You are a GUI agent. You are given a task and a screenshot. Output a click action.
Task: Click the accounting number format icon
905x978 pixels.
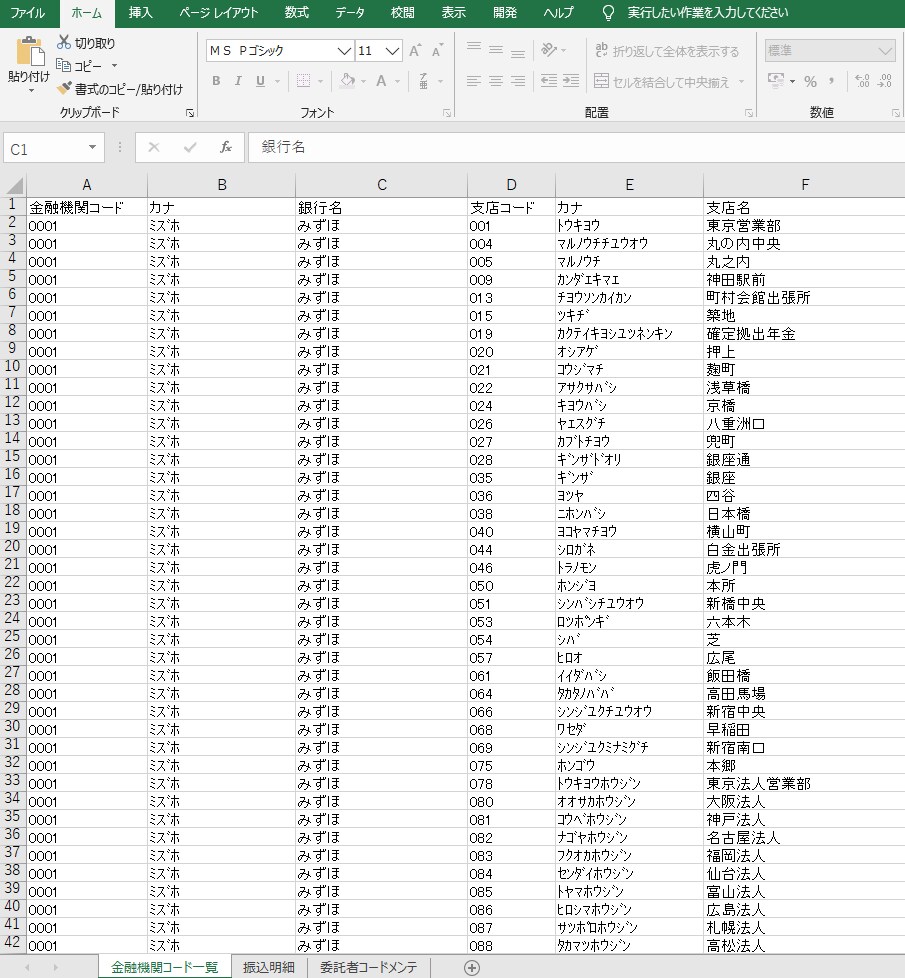776,80
